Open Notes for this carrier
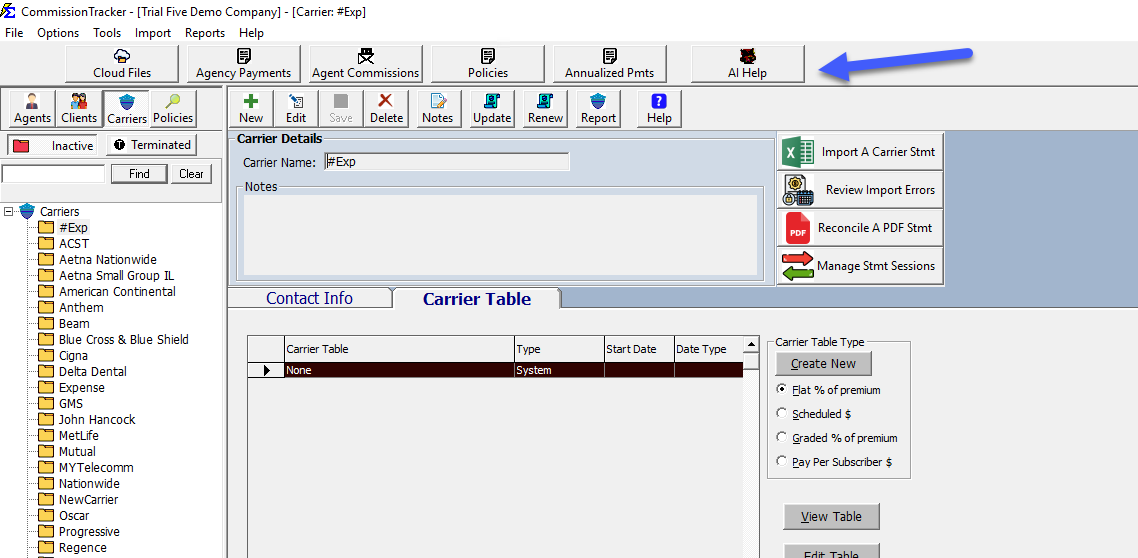Image resolution: width=1138 pixels, height=558 pixels. point(437,108)
